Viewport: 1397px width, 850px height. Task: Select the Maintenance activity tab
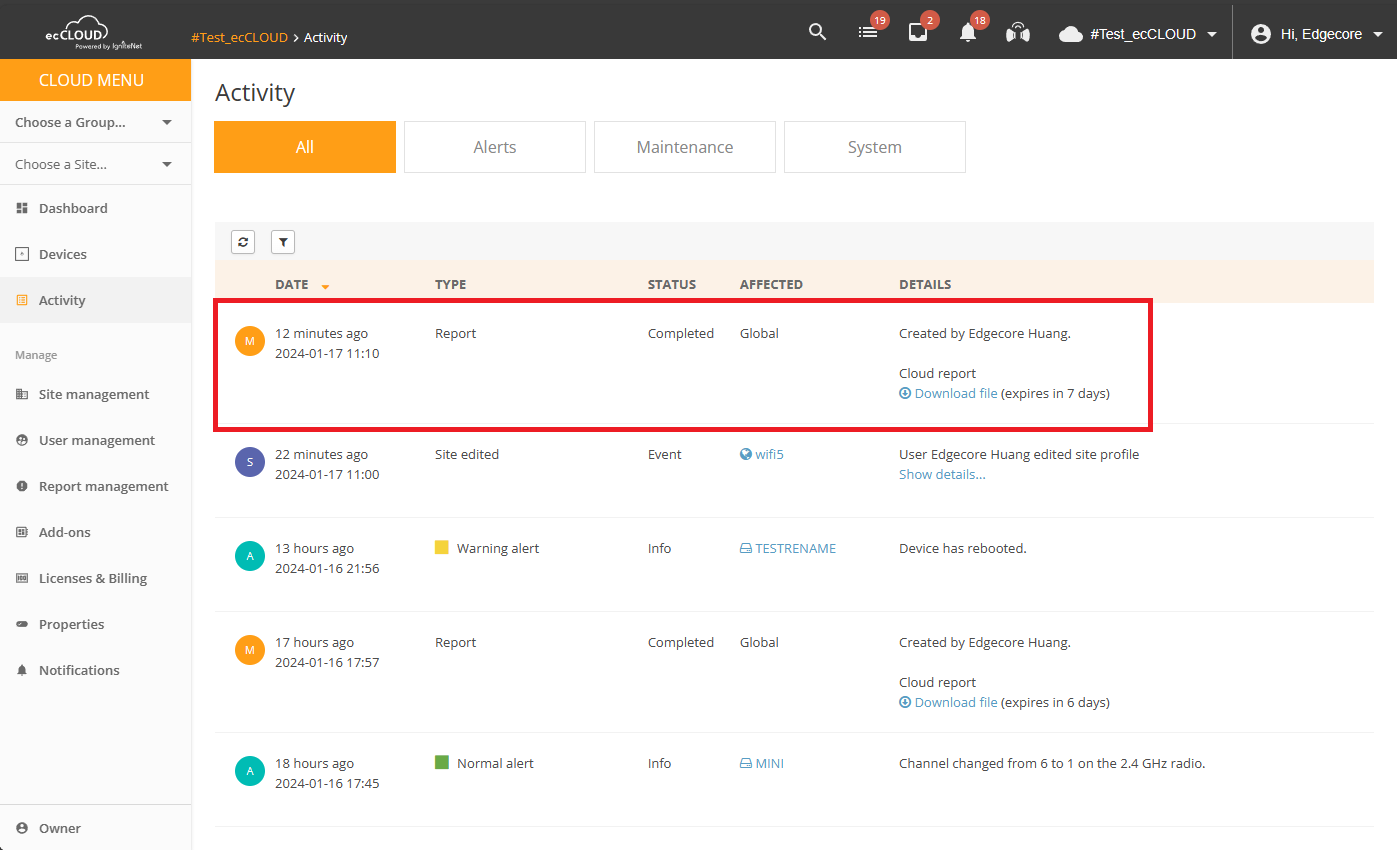pyautogui.click(x=684, y=146)
